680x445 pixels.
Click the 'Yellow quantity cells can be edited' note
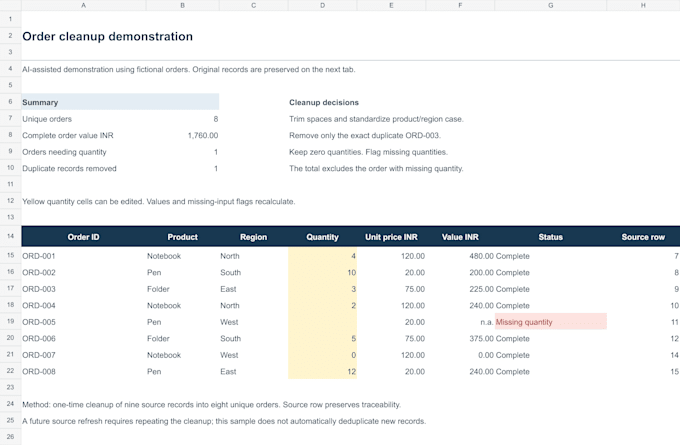point(159,201)
